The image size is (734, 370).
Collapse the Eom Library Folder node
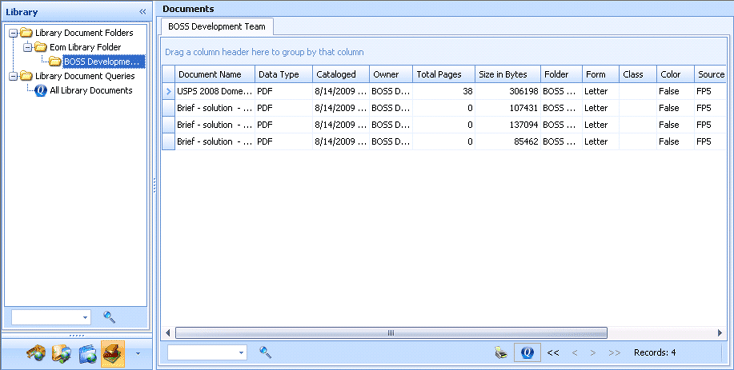(x=28, y=48)
